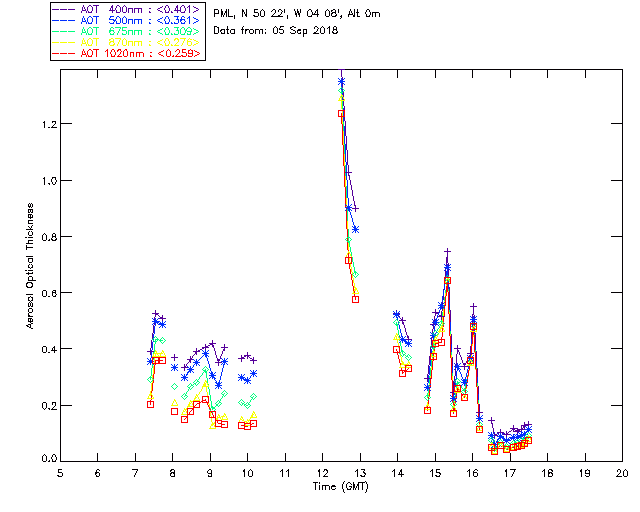Click the 0.4 y-axis tick label

pyautogui.click(x=49, y=349)
